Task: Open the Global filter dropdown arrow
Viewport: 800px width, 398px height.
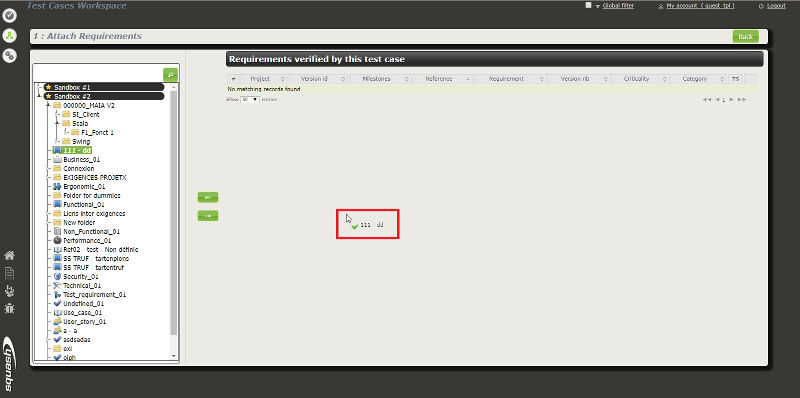Action: pyautogui.click(x=597, y=7)
